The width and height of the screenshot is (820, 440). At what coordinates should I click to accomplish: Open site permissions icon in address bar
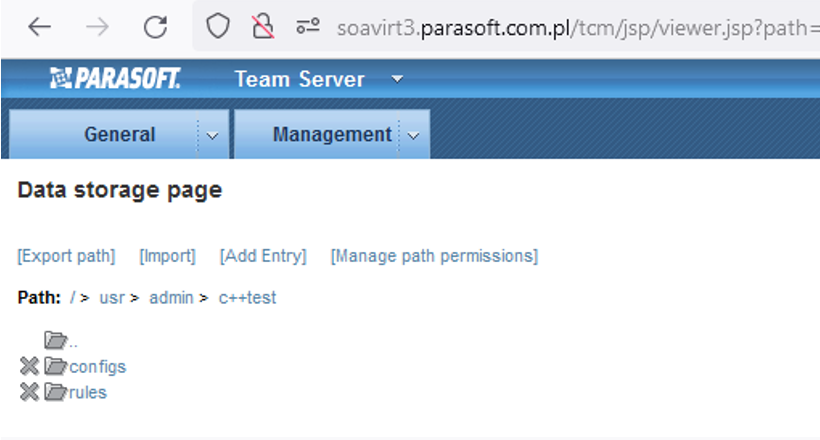[x=308, y=26]
